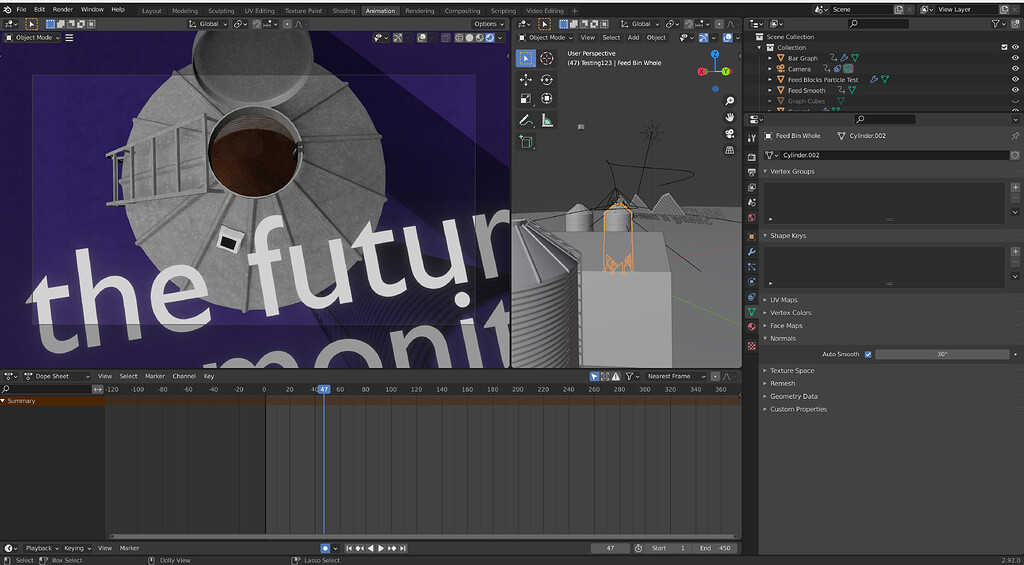Select the Scale tool in the right viewport
Screen dimensions: 1024x565
point(526,99)
